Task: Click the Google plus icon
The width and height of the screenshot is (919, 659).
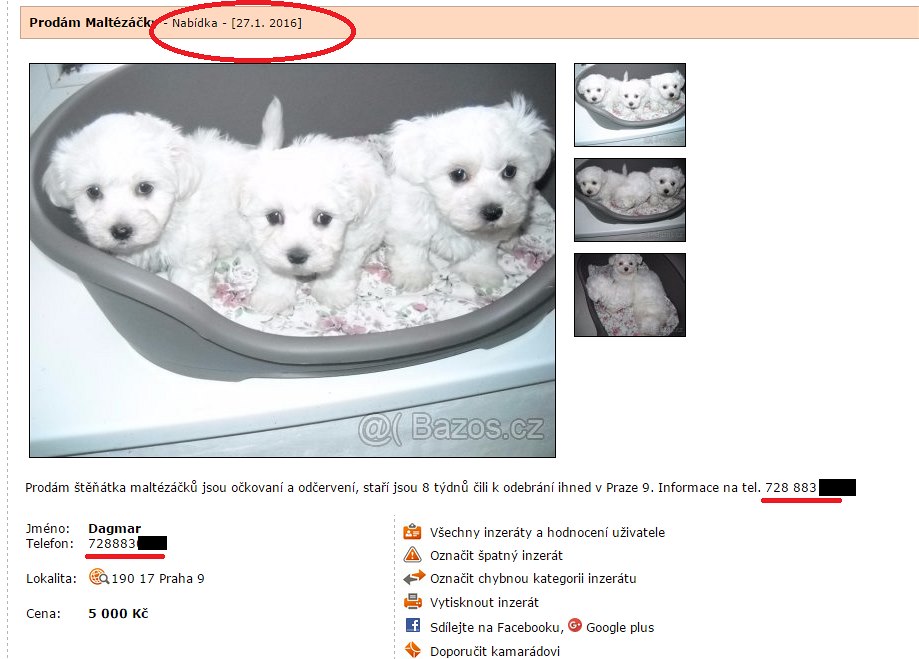Action: [x=575, y=626]
